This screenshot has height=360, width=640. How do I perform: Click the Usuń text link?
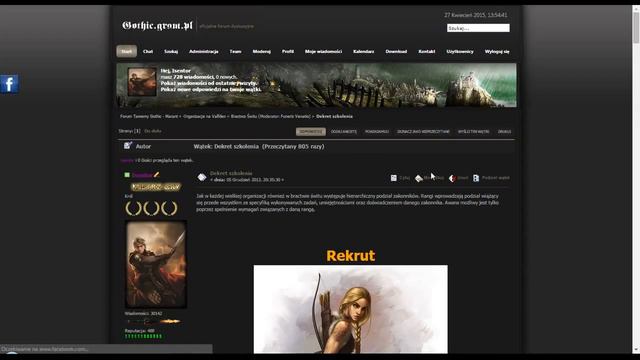coord(463,178)
